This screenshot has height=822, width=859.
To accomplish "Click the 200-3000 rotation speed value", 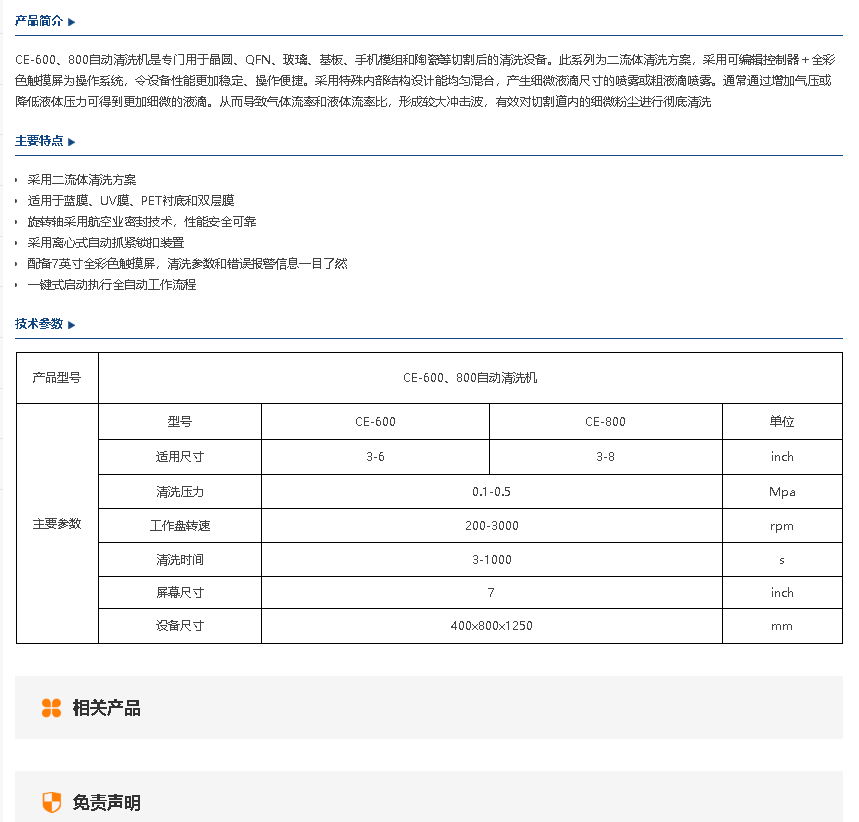I will 491,526.
